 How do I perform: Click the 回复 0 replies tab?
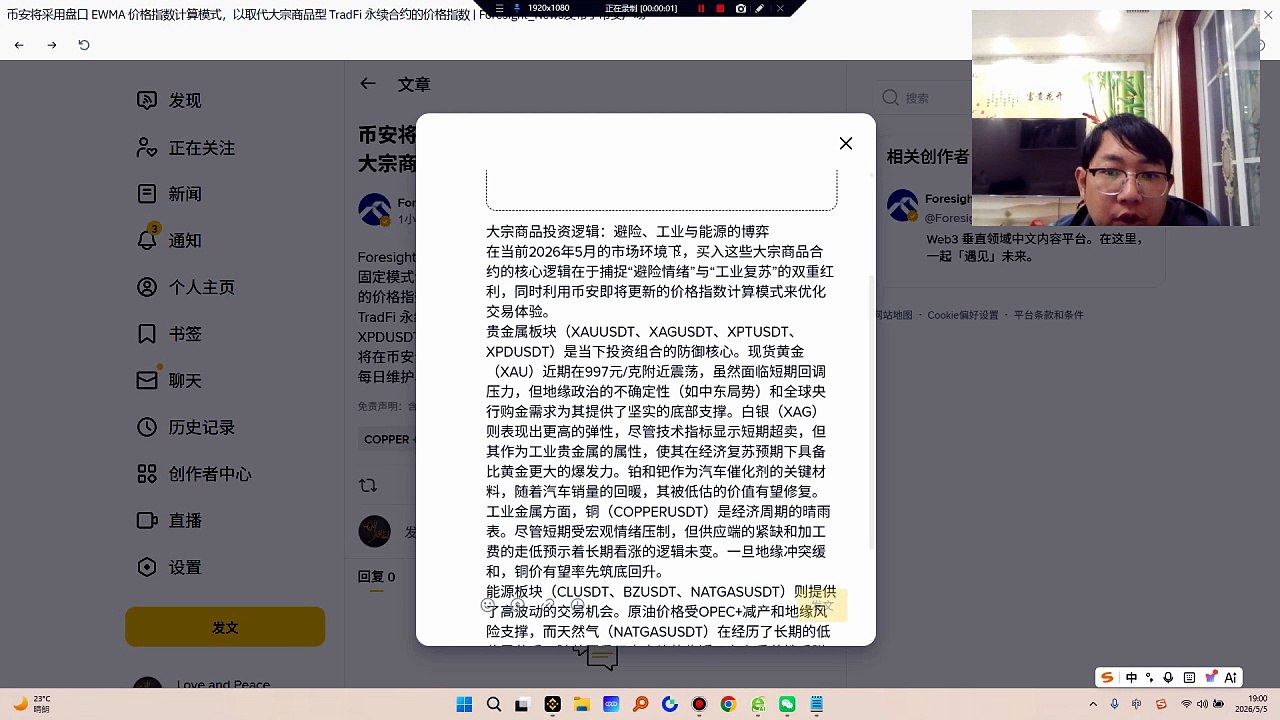(x=376, y=577)
